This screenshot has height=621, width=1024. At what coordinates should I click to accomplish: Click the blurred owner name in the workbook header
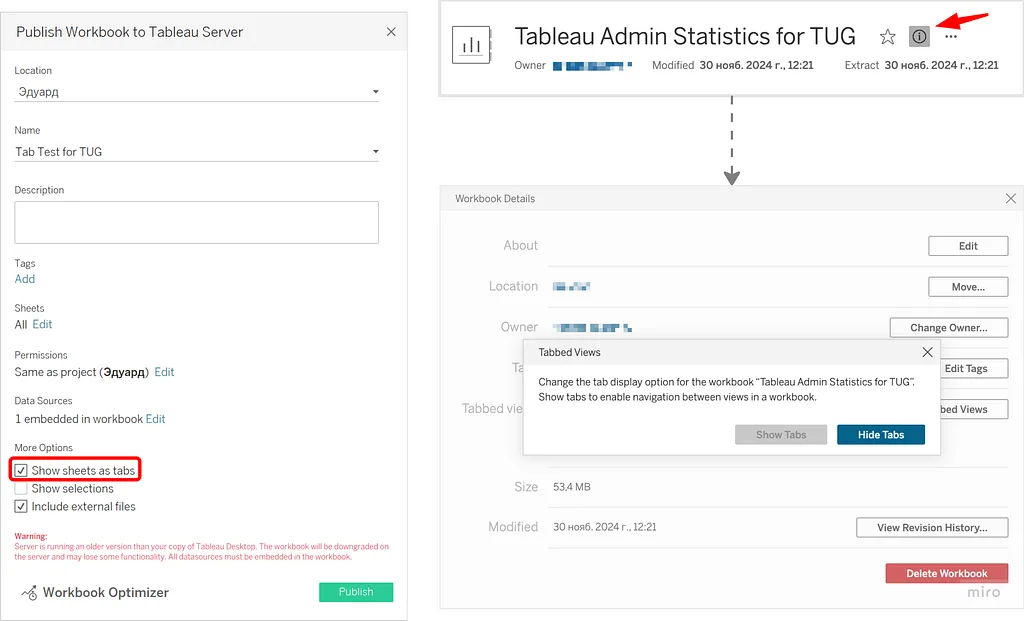592,65
